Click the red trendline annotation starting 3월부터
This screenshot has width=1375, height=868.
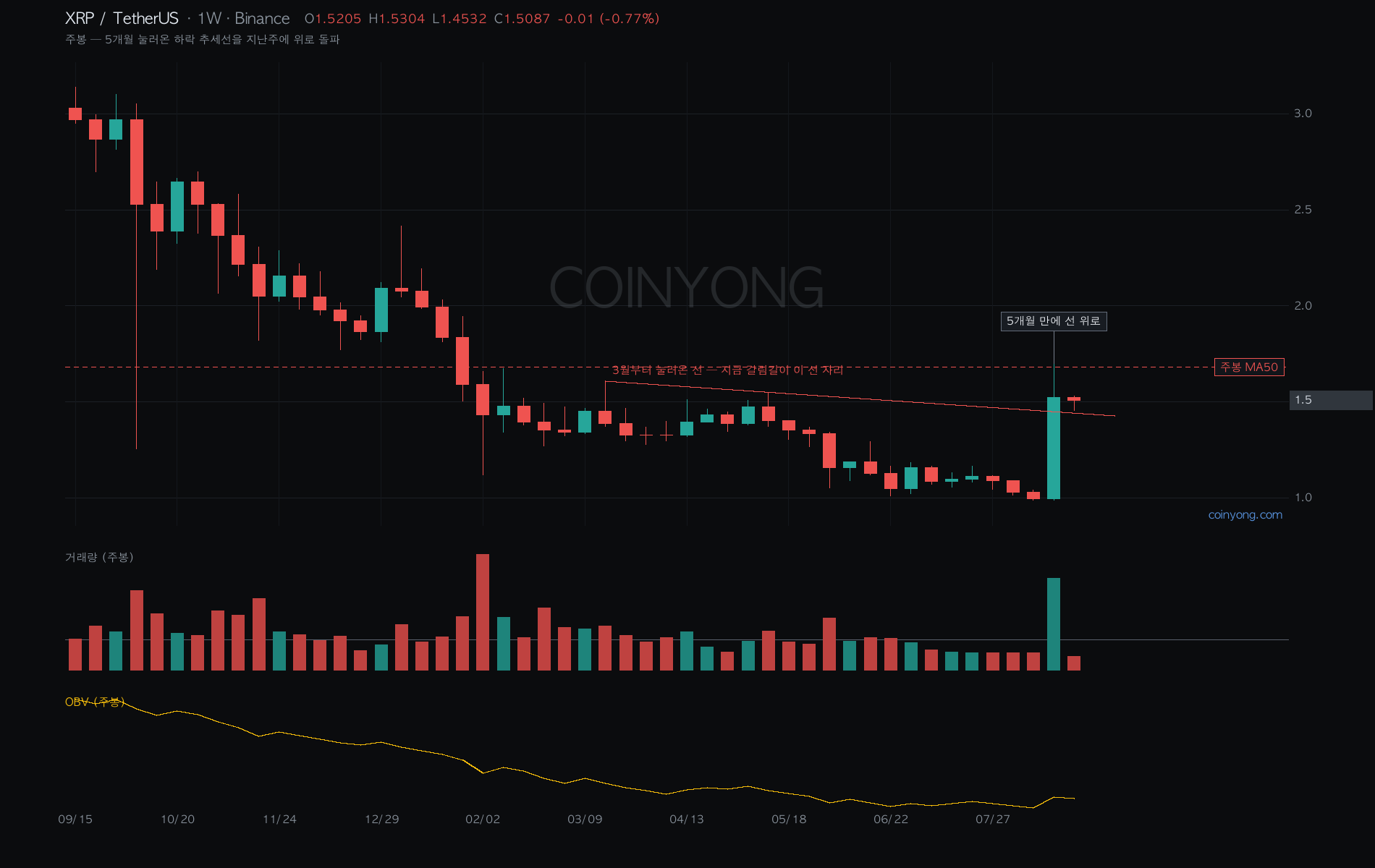(727, 370)
